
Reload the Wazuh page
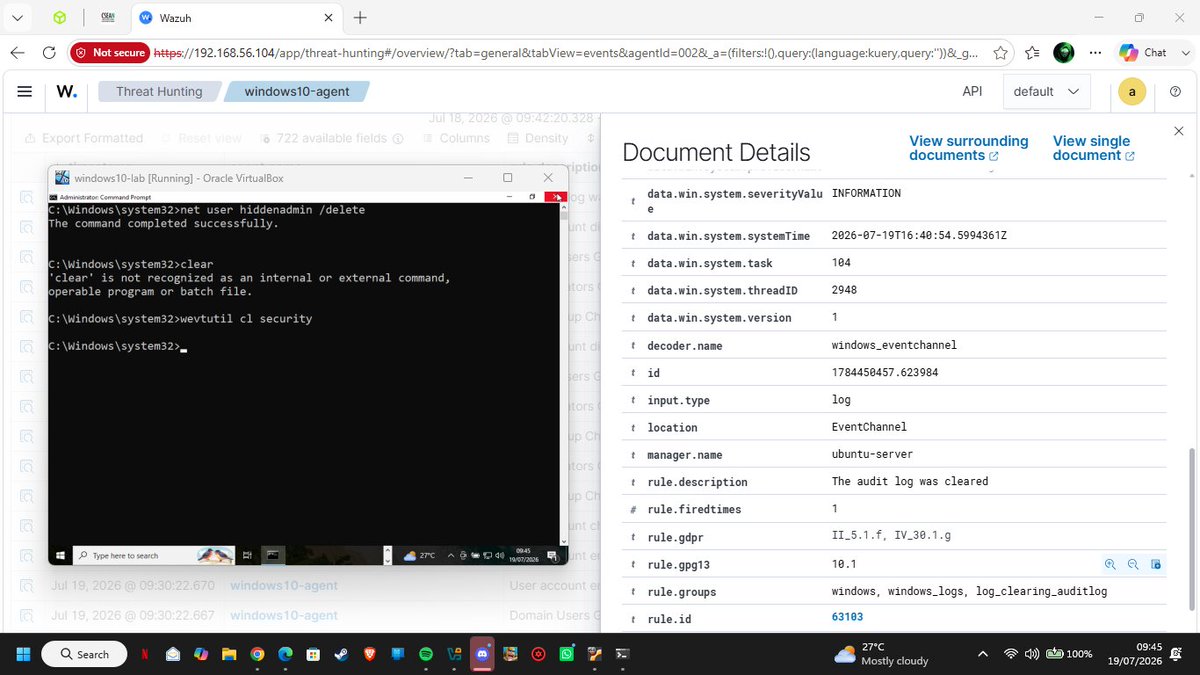pyautogui.click(x=49, y=52)
